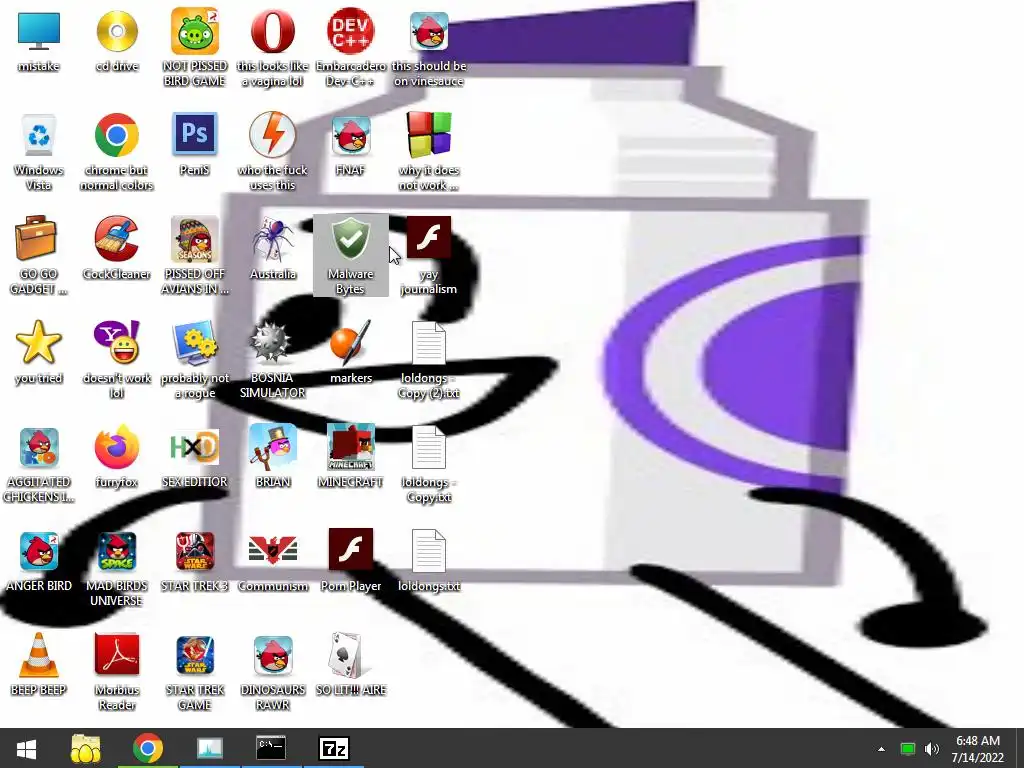
Task: Select 'this should be on vinesauce' icon
Action: click(429, 31)
